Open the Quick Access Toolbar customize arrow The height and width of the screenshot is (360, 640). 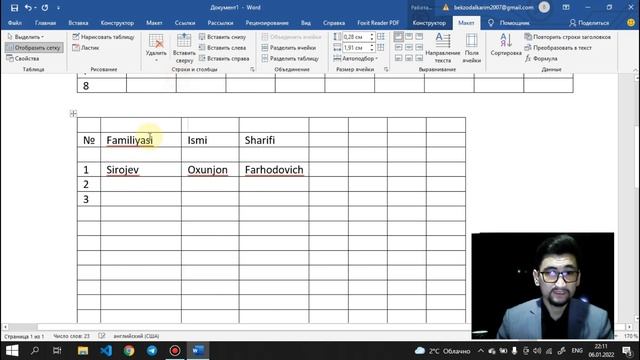pos(58,8)
